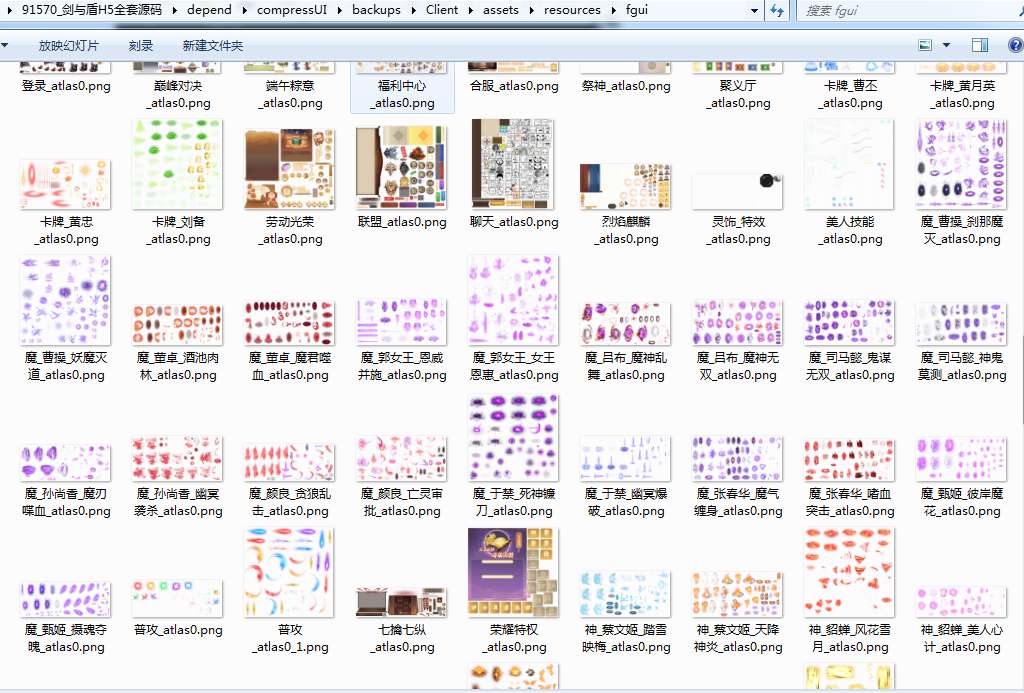Screen dimensions: 1024x693
Task: Select the '普攻_atlas0_1.png' file icon
Action: click(290, 573)
